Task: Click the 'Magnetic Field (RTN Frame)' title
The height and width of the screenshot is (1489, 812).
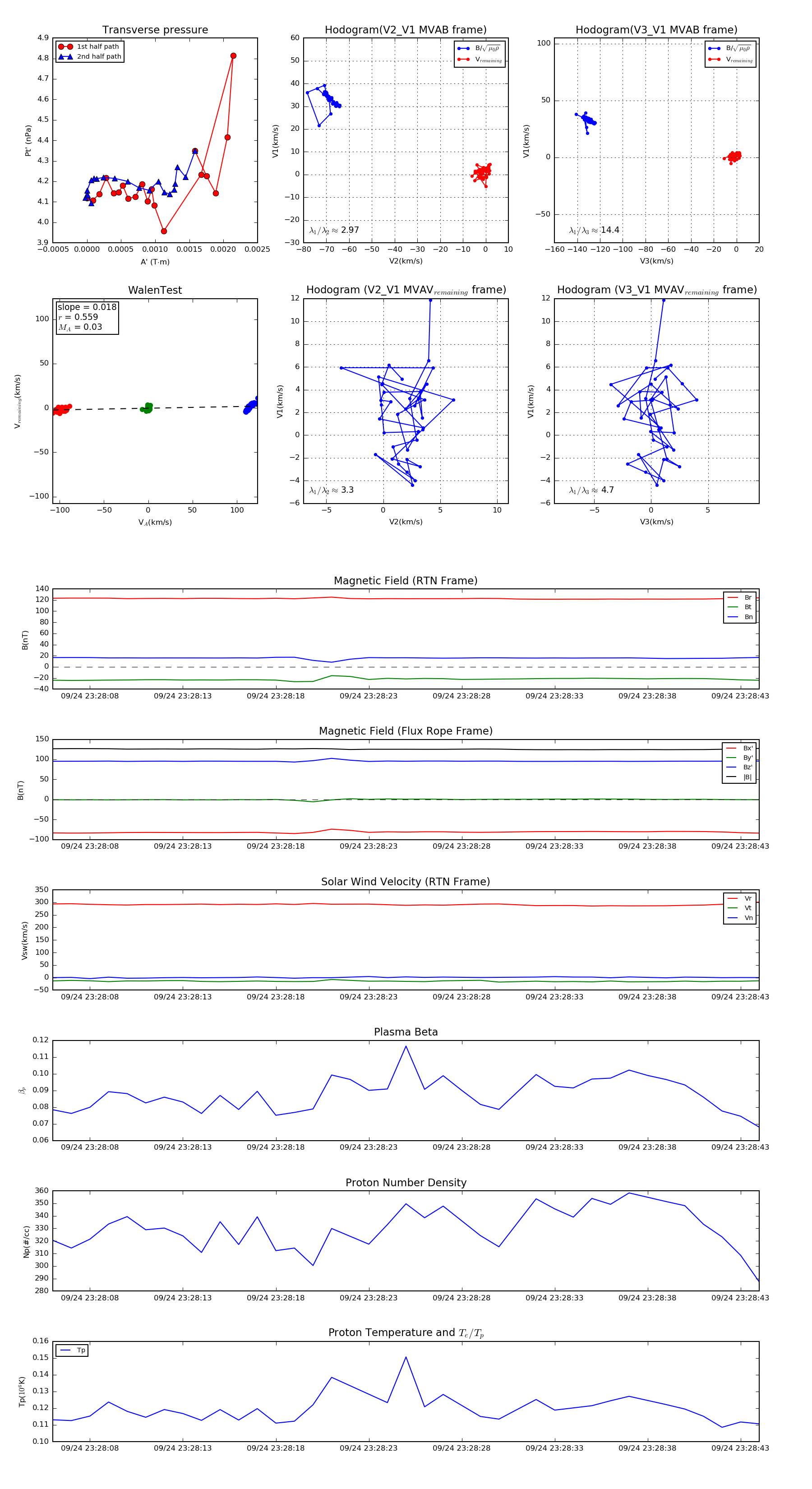Action: coord(406,581)
